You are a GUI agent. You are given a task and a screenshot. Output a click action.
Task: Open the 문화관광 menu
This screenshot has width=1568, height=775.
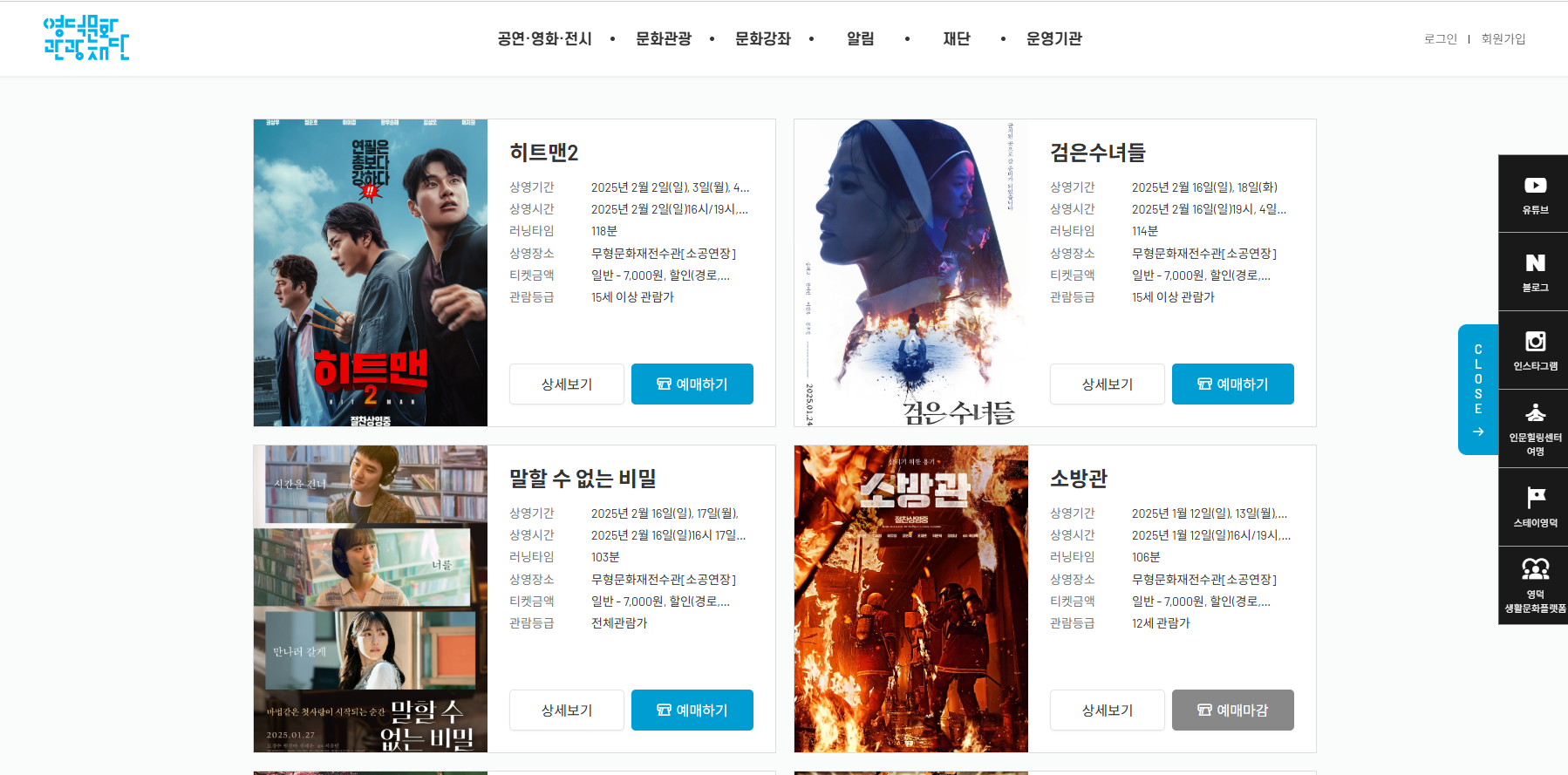(x=663, y=39)
